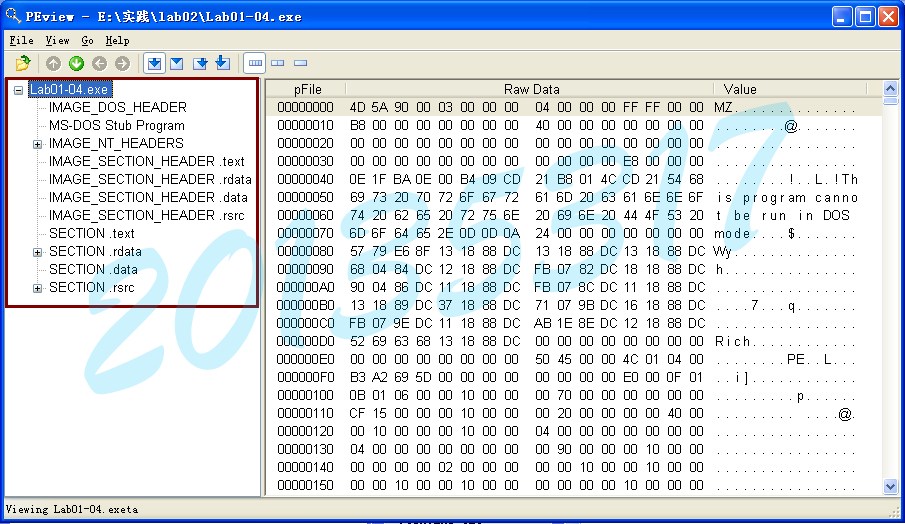Open the File menu
The height and width of the screenshot is (524, 905).
pos(21,41)
